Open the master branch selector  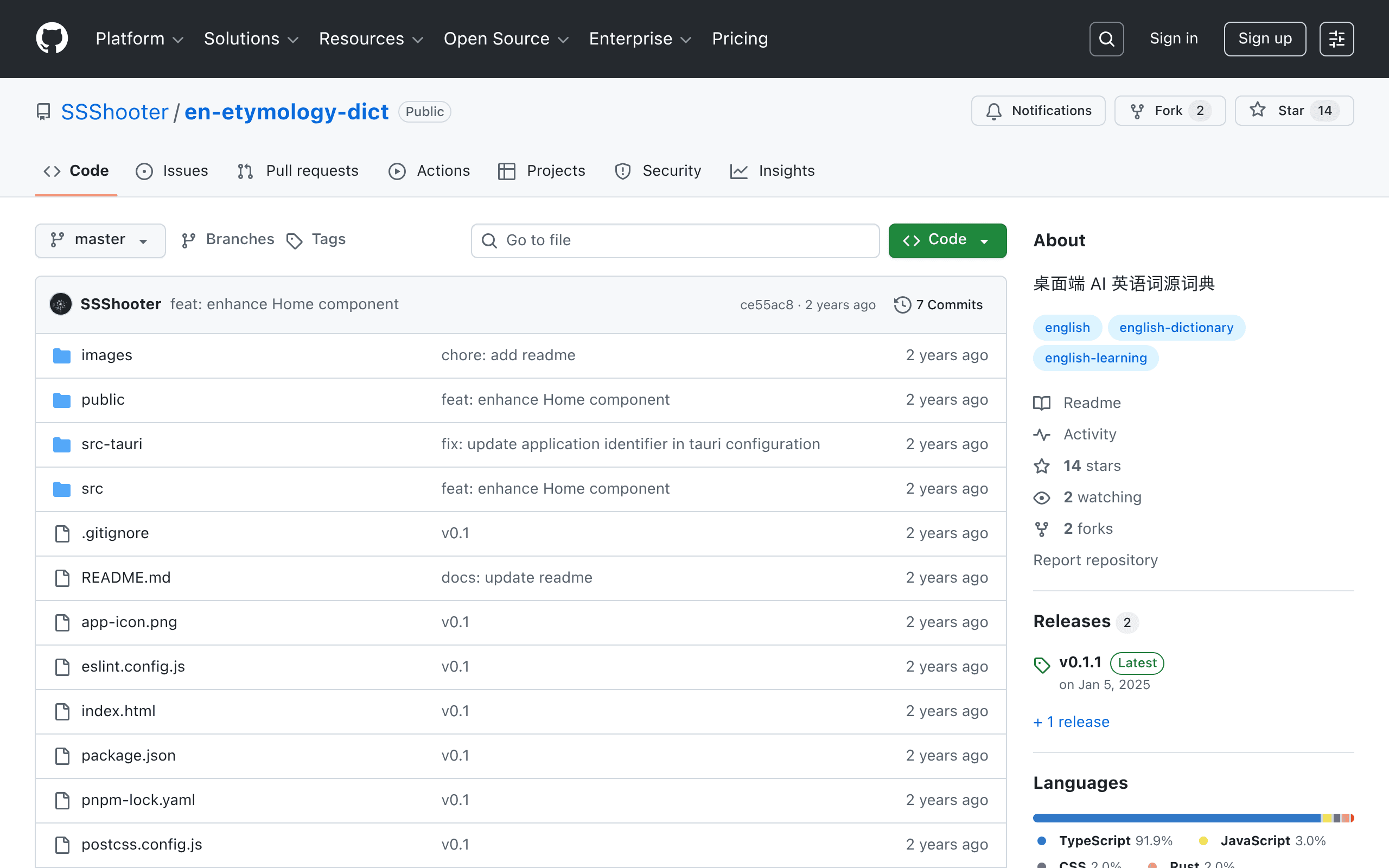100,240
